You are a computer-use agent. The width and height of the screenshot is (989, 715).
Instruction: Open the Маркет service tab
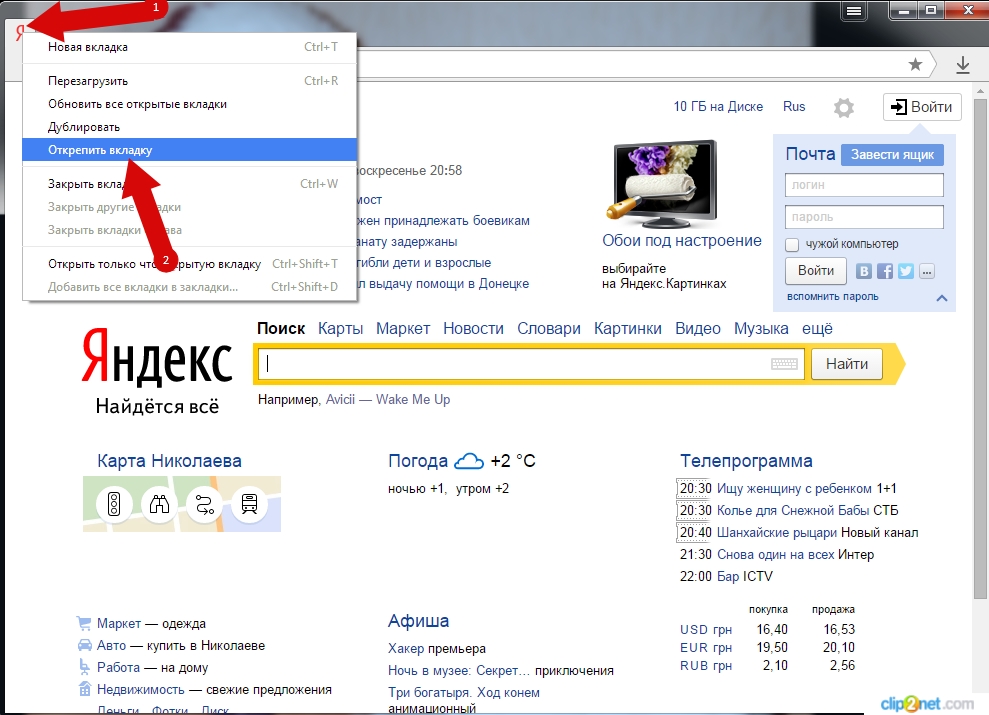click(403, 328)
